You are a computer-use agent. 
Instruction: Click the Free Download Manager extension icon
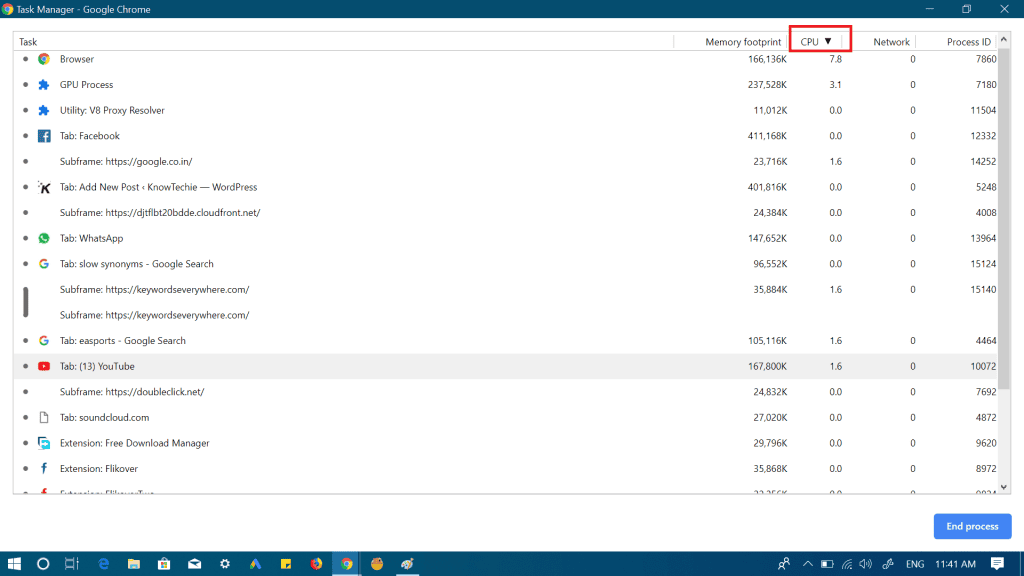point(44,443)
